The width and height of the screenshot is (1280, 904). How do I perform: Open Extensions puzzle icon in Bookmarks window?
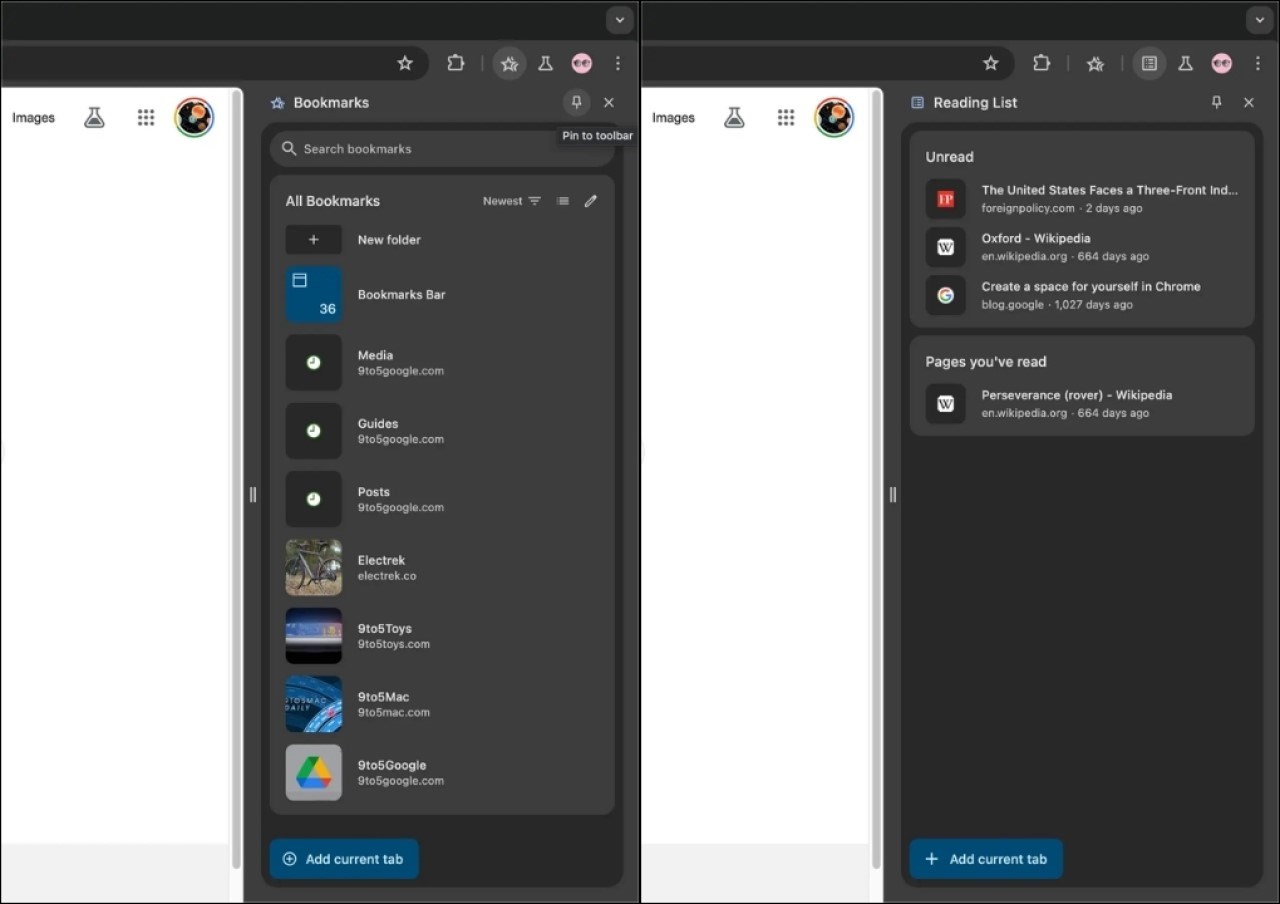456,63
